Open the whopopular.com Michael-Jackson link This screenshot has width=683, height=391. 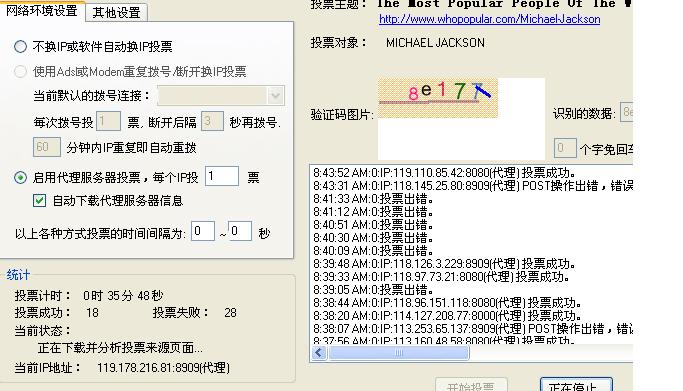coord(490,19)
